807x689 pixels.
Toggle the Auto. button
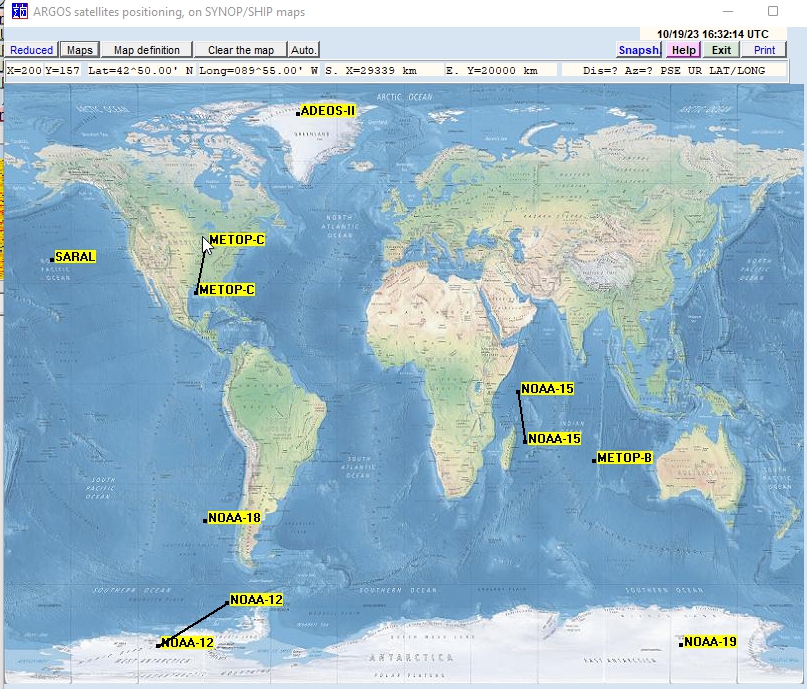point(303,50)
